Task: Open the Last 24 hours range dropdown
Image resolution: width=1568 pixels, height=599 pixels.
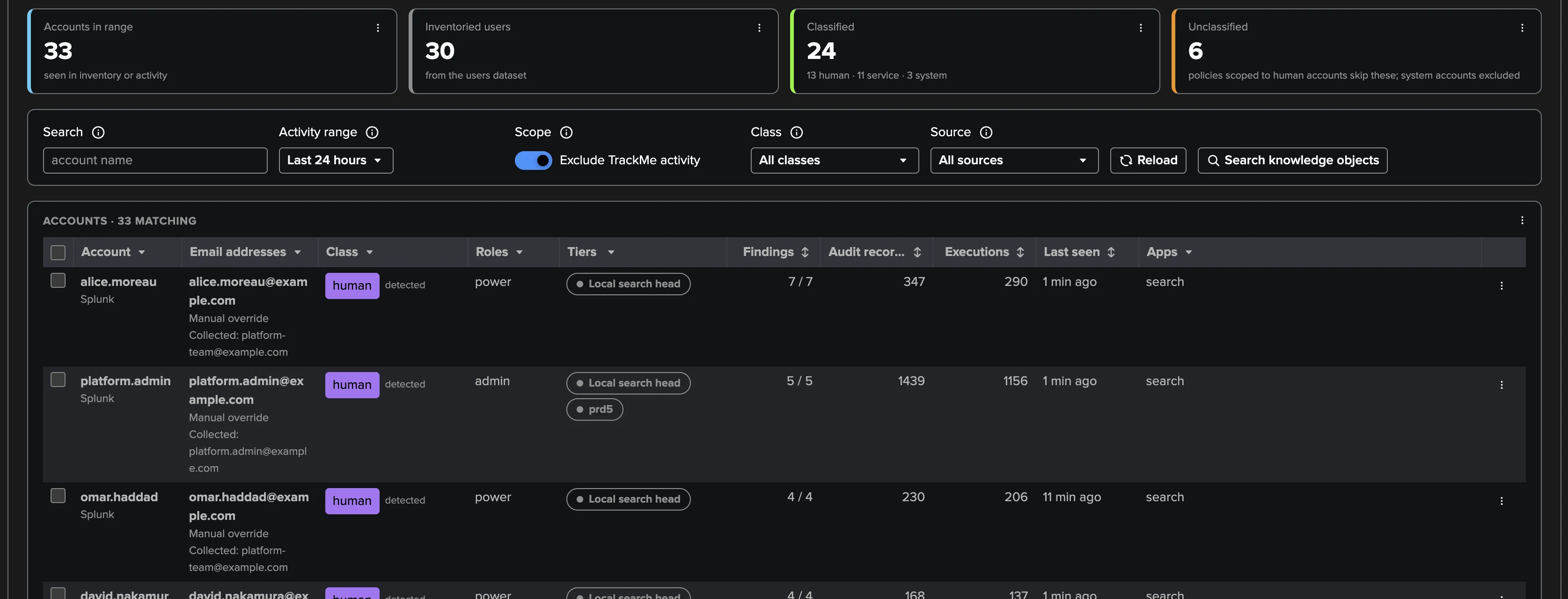Action: (336, 161)
